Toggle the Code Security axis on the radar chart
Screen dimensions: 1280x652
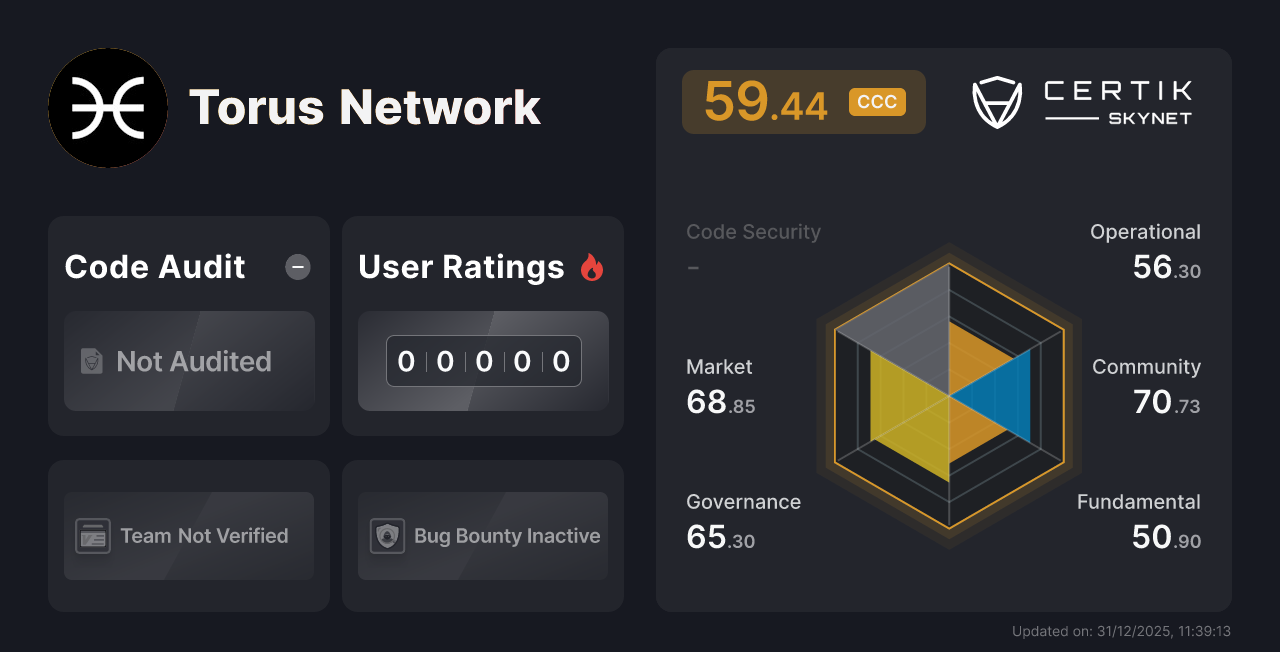click(753, 231)
